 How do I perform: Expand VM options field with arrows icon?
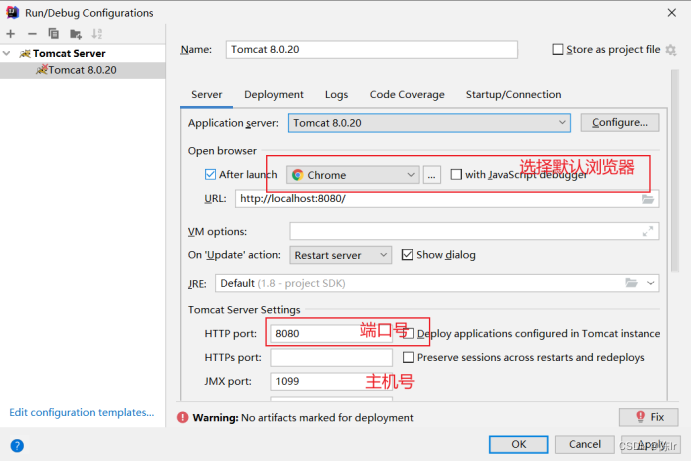647,231
